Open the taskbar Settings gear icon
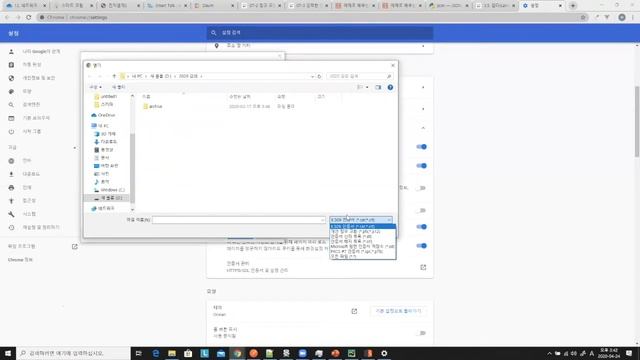 click(x=384, y=353)
